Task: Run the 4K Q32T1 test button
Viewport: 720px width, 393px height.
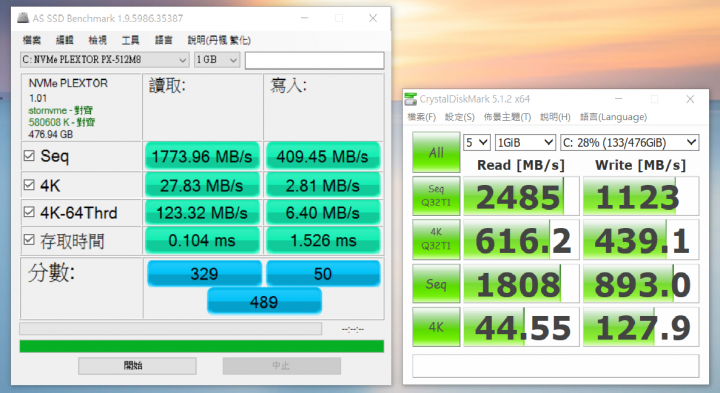Action: click(x=436, y=239)
